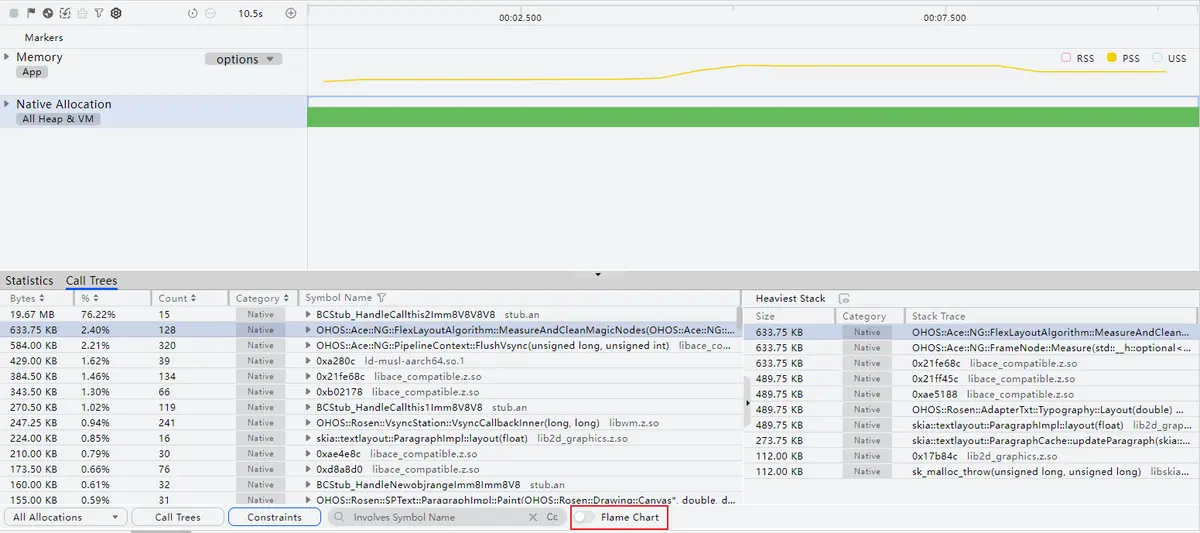Image resolution: width=1200 pixels, height=533 pixels.
Task: Select the 0x17b84c lib2d_graphics stack row
Action: [972, 456]
